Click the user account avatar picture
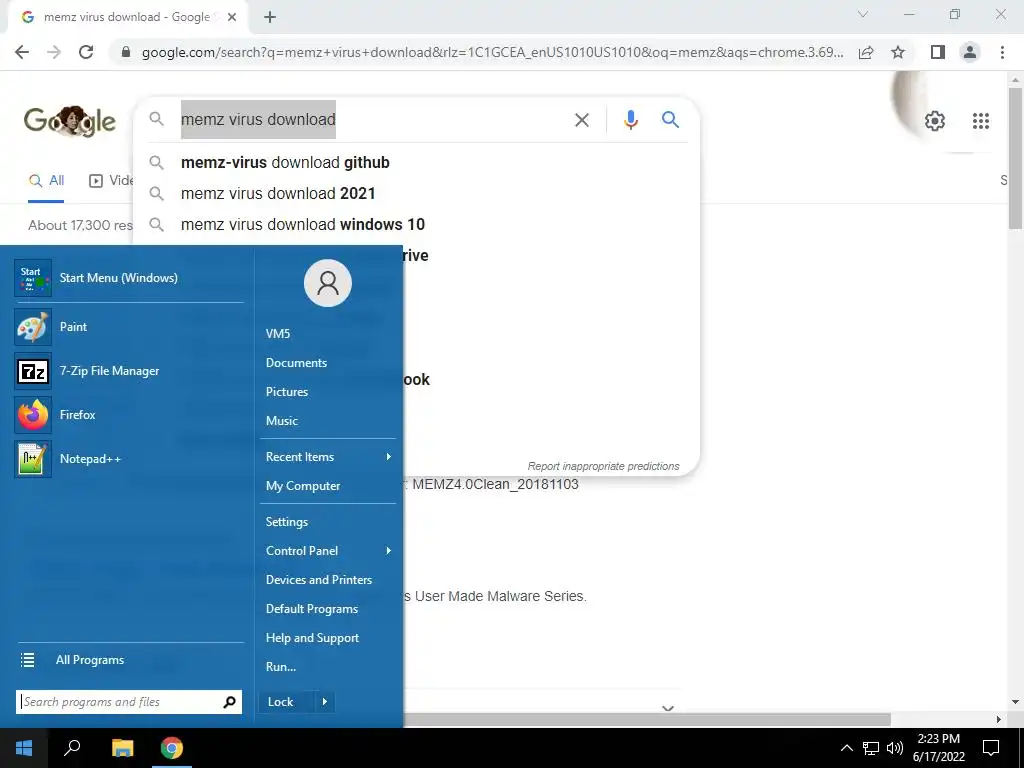 328,283
